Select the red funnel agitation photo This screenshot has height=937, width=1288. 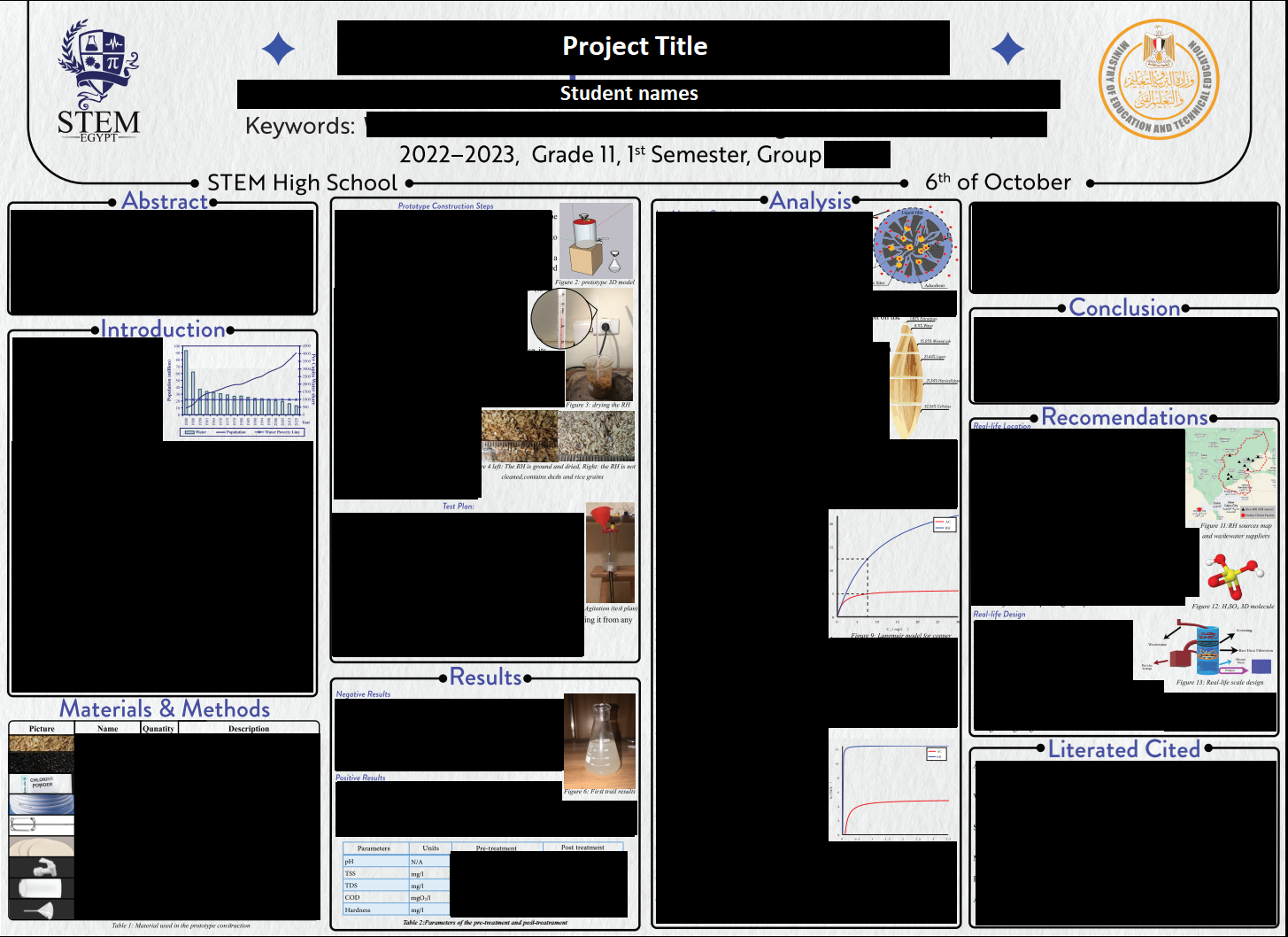click(610, 553)
